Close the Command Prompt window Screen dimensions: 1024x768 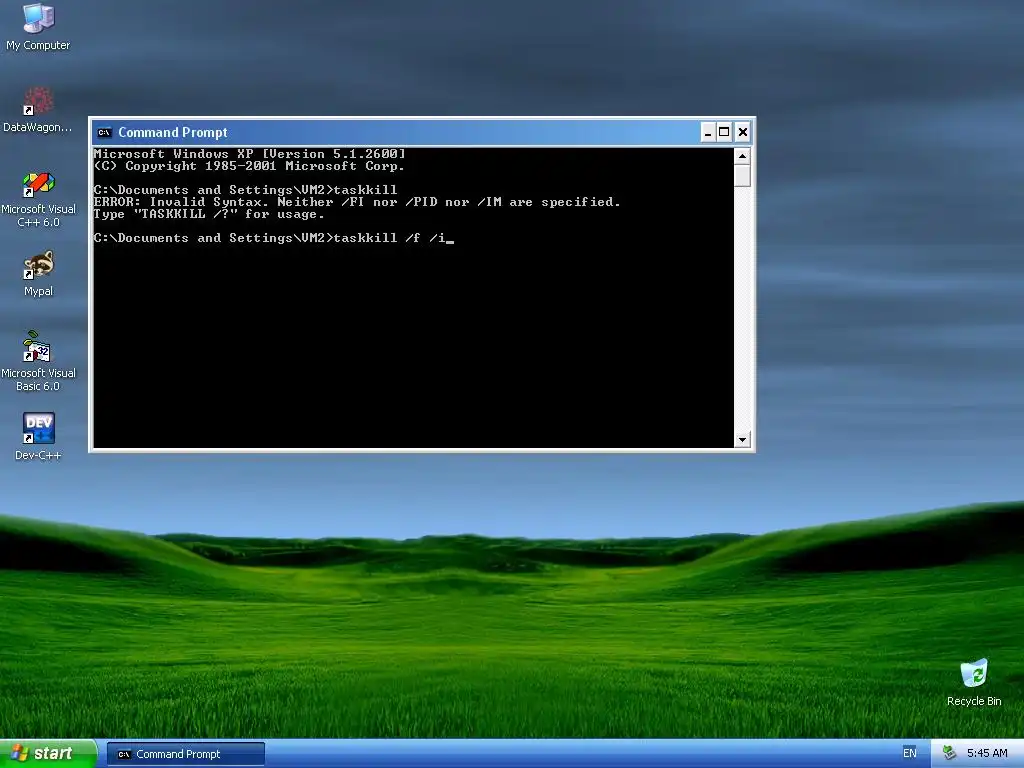click(x=743, y=133)
